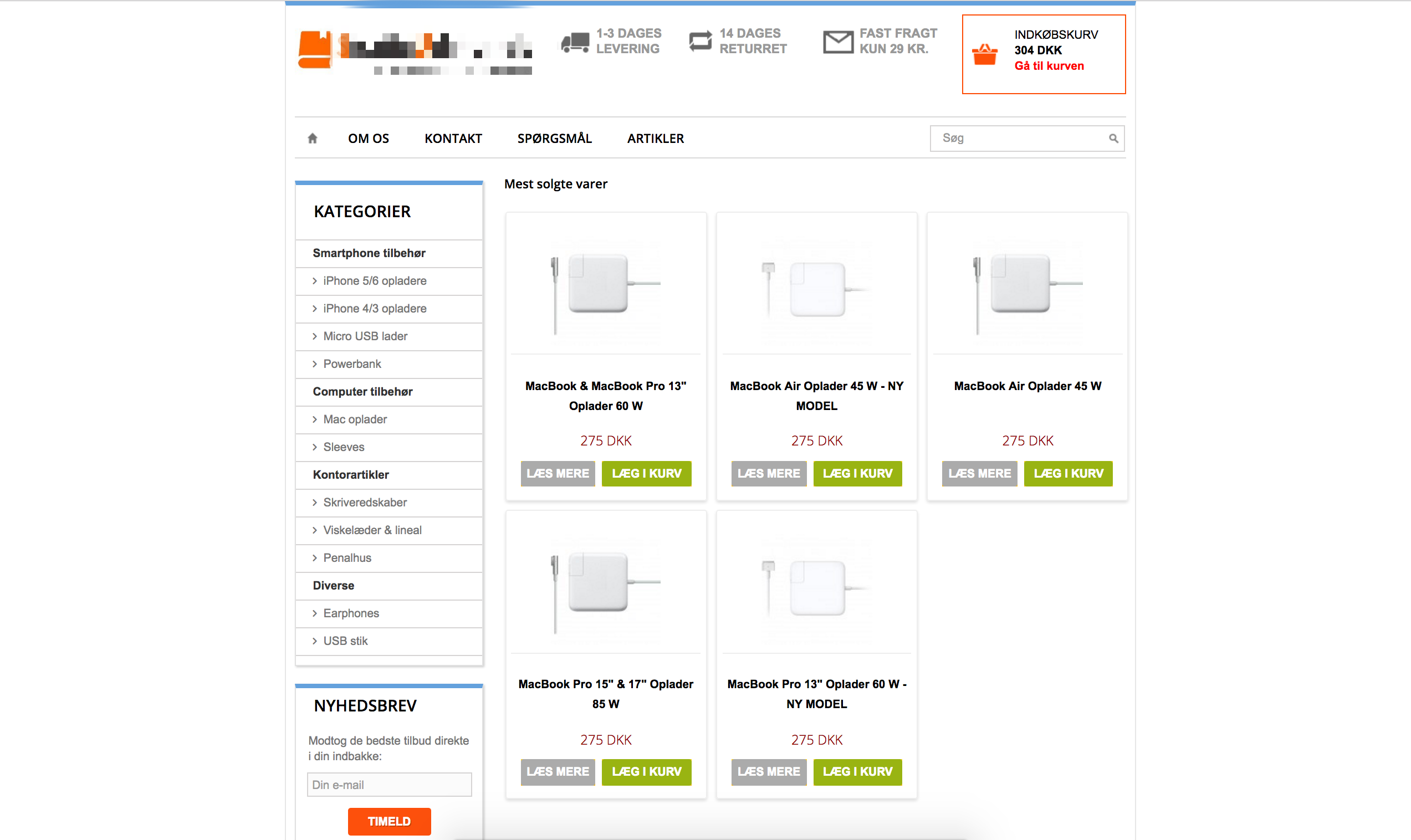The image size is (1411, 840).
Task: Open iPhone 5/6 opladere category
Action: point(374,281)
